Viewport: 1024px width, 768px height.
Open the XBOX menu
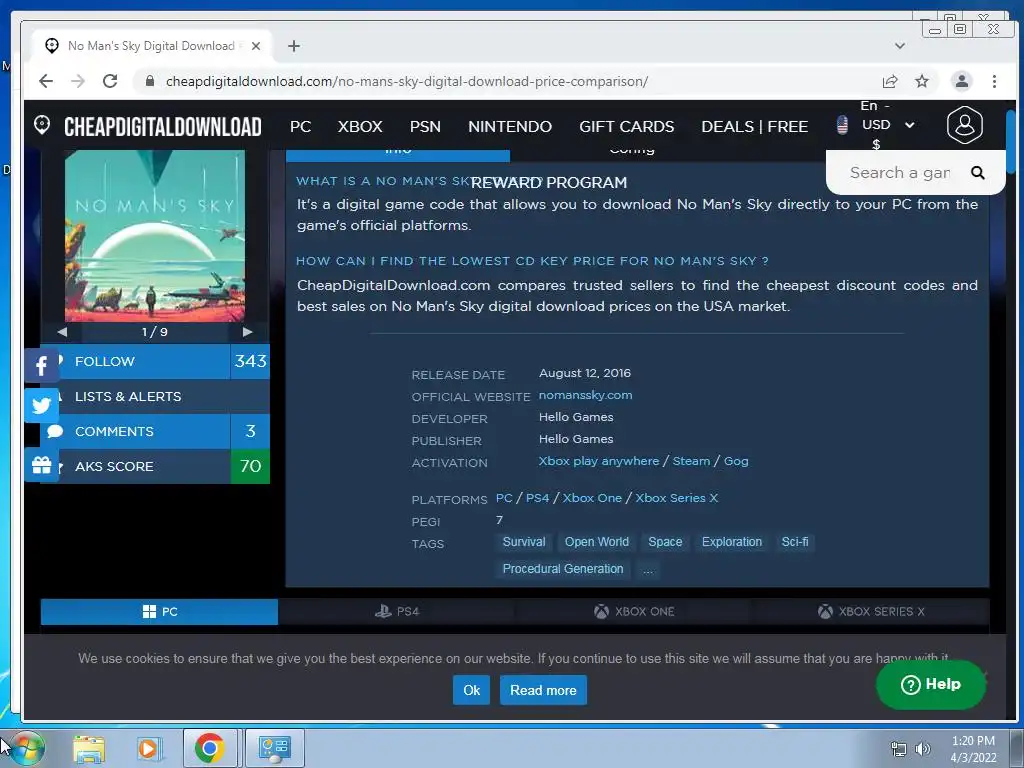pos(360,126)
